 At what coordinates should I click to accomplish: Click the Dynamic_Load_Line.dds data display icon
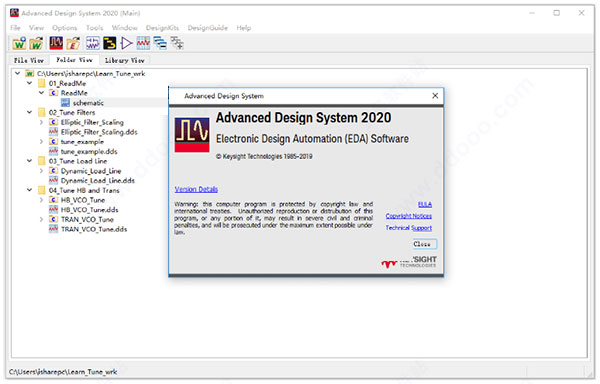[54, 181]
